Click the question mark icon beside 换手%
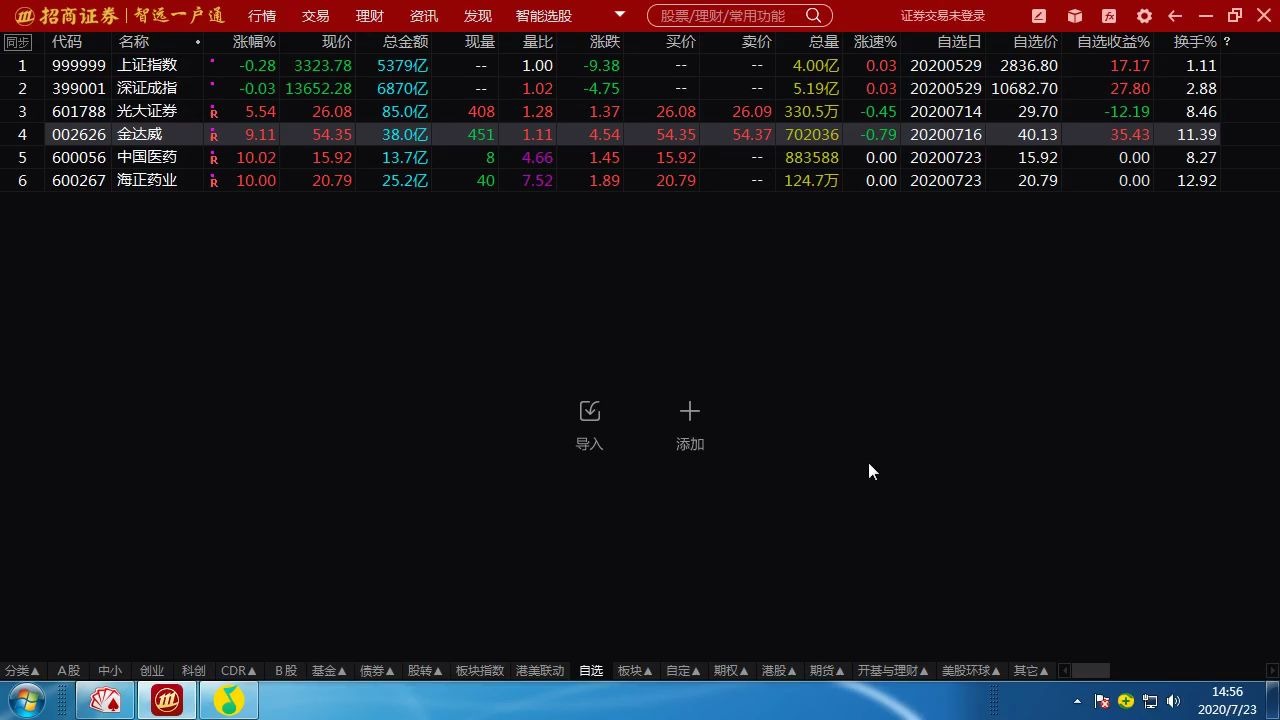The height and width of the screenshot is (720, 1280). [1227, 42]
